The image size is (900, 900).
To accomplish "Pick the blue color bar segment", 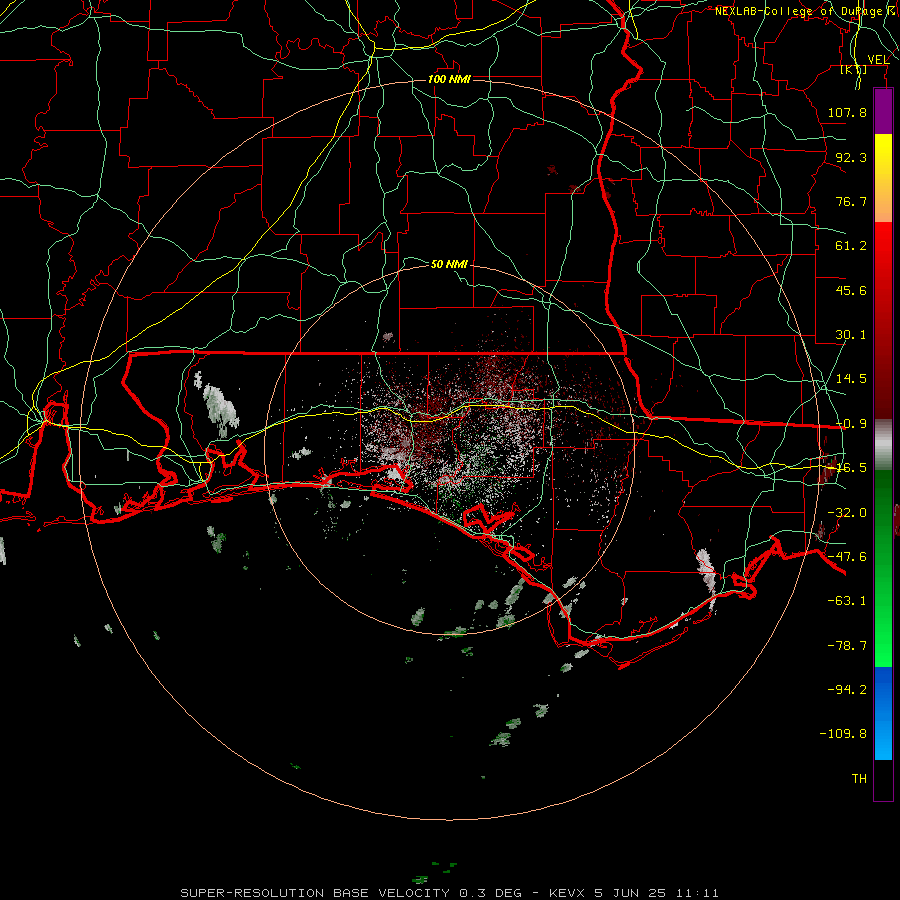I will (883, 713).
